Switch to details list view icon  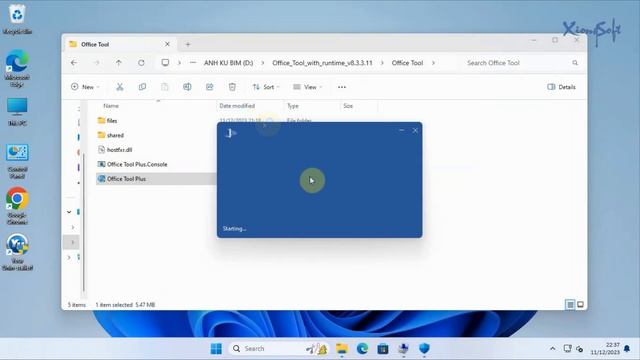click(x=570, y=304)
